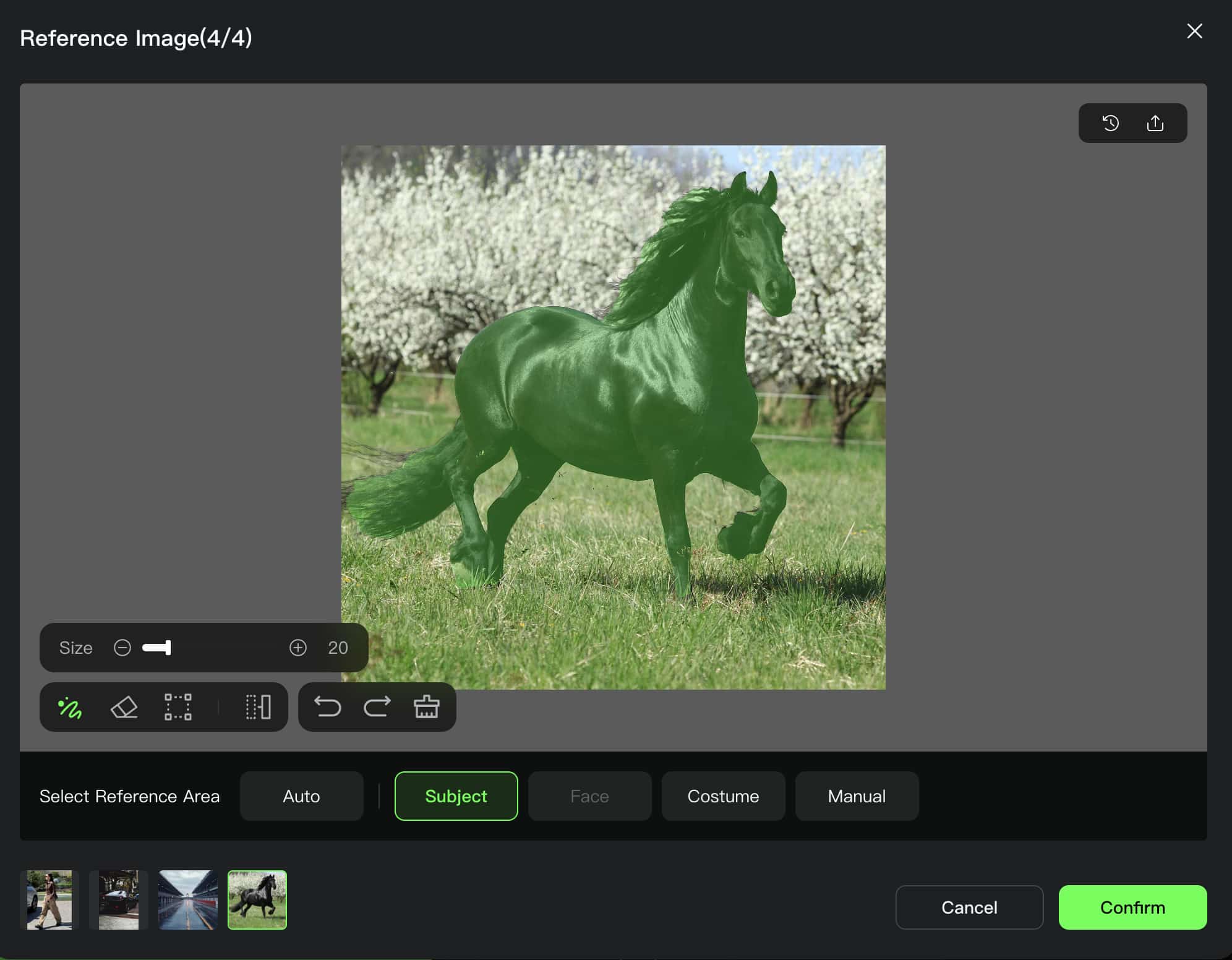Switch to Manual reference area
The width and height of the screenshot is (1232, 960).
(857, 796)
